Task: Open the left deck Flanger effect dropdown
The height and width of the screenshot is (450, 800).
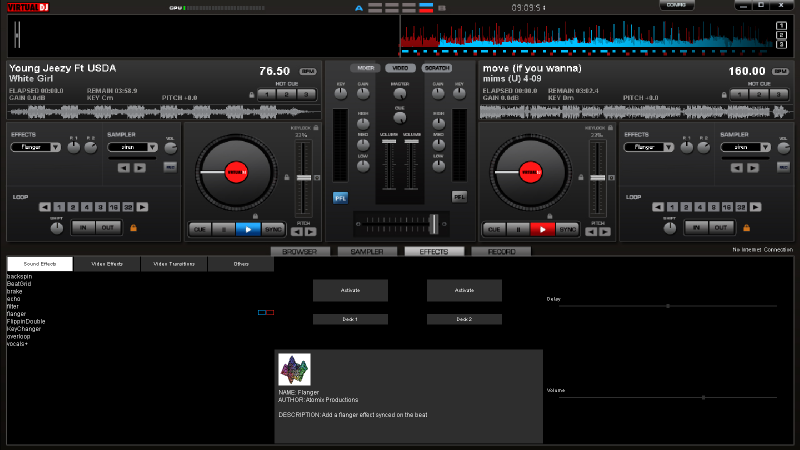Action: [x=55, y=147]
